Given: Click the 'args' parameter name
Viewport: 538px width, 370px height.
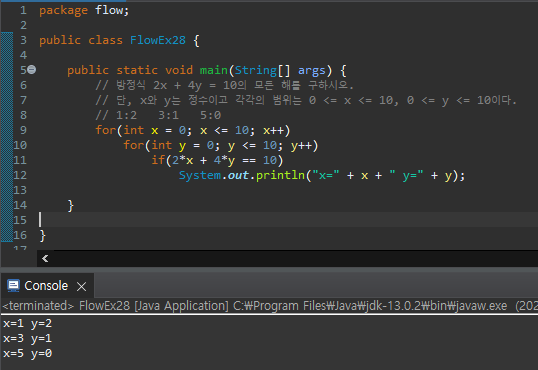Looking at the screenshot, I should tap(312, 71).
